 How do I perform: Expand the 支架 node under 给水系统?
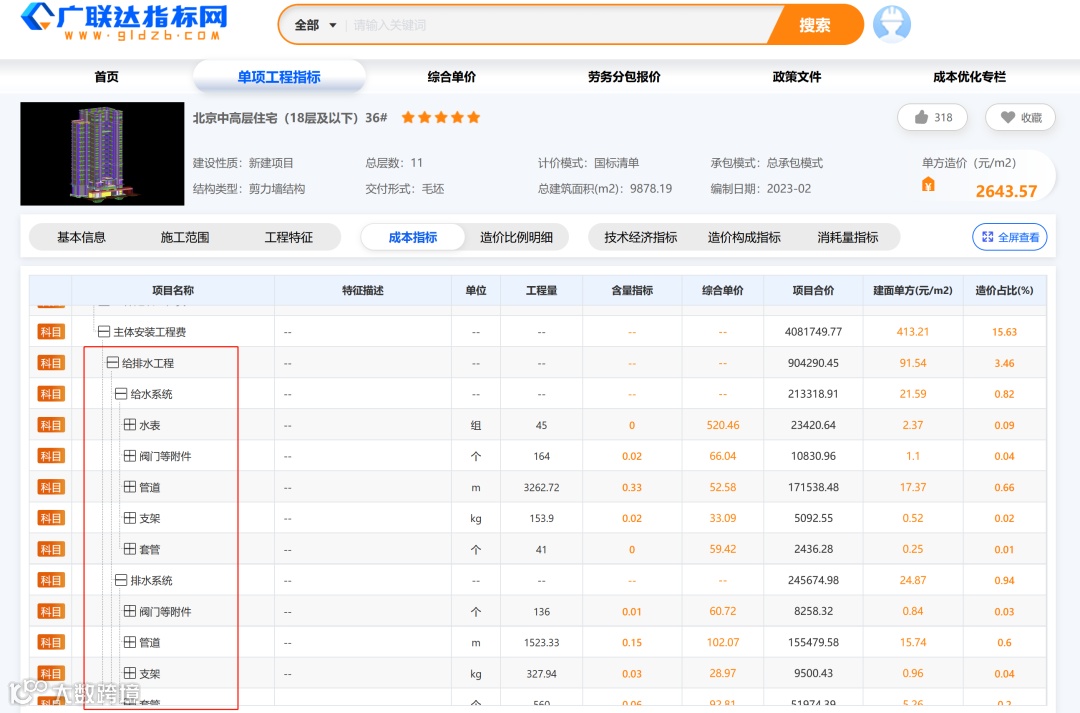[129, 517]
